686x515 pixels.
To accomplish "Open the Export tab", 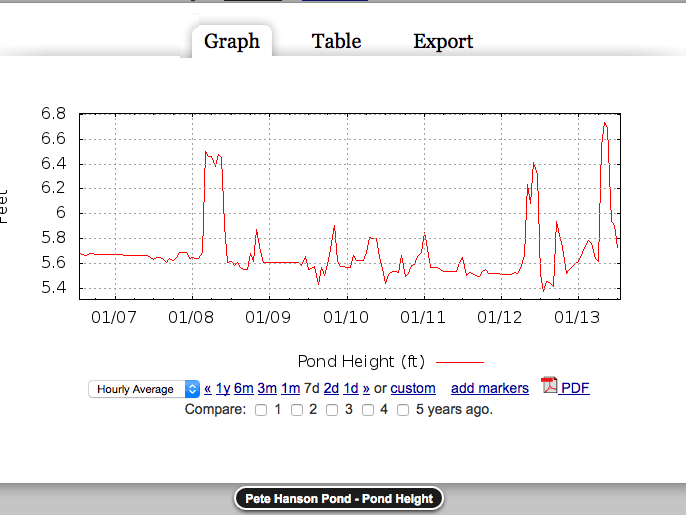I will [443, 42].
